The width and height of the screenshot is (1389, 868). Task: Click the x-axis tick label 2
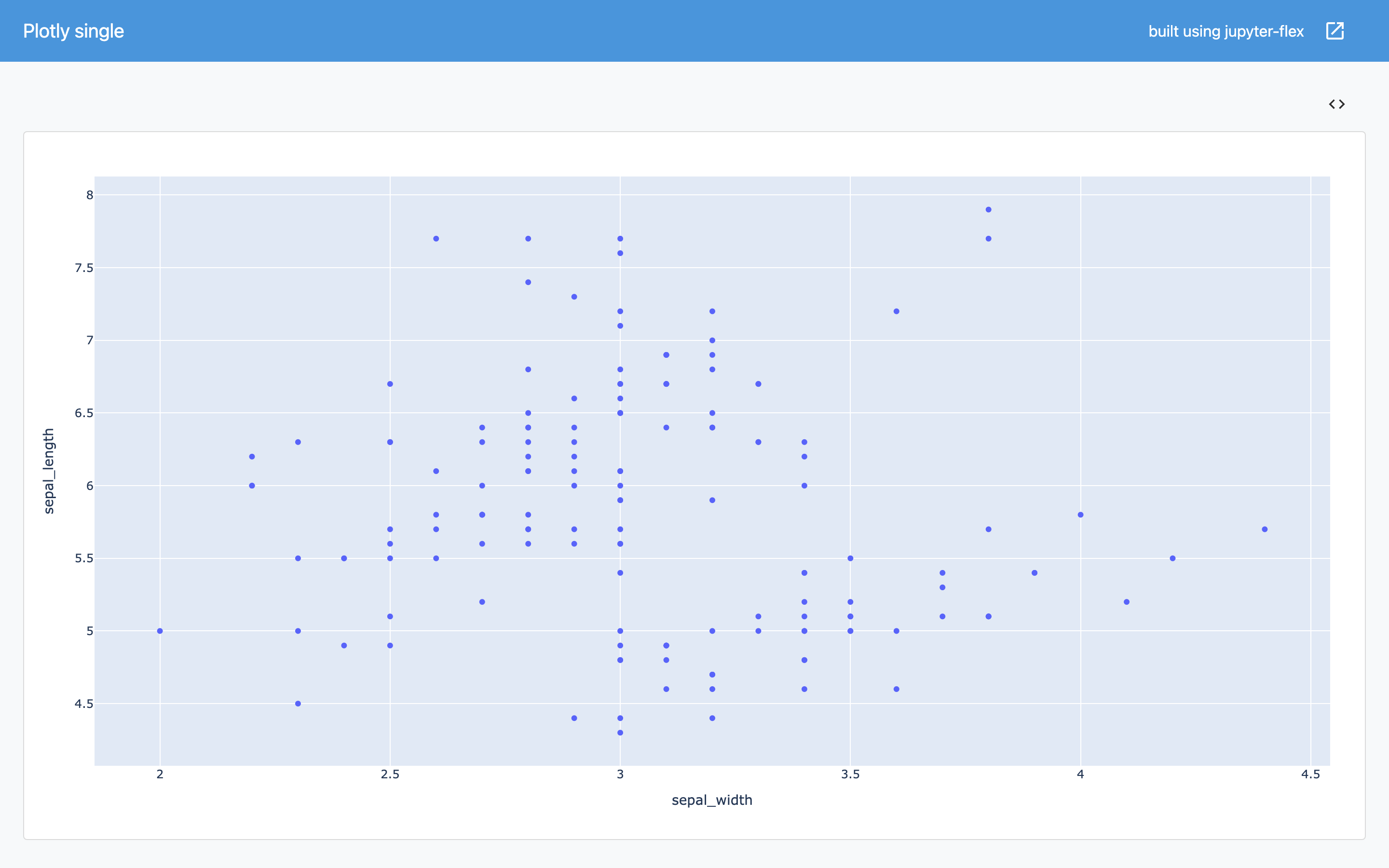coord(160,774)
